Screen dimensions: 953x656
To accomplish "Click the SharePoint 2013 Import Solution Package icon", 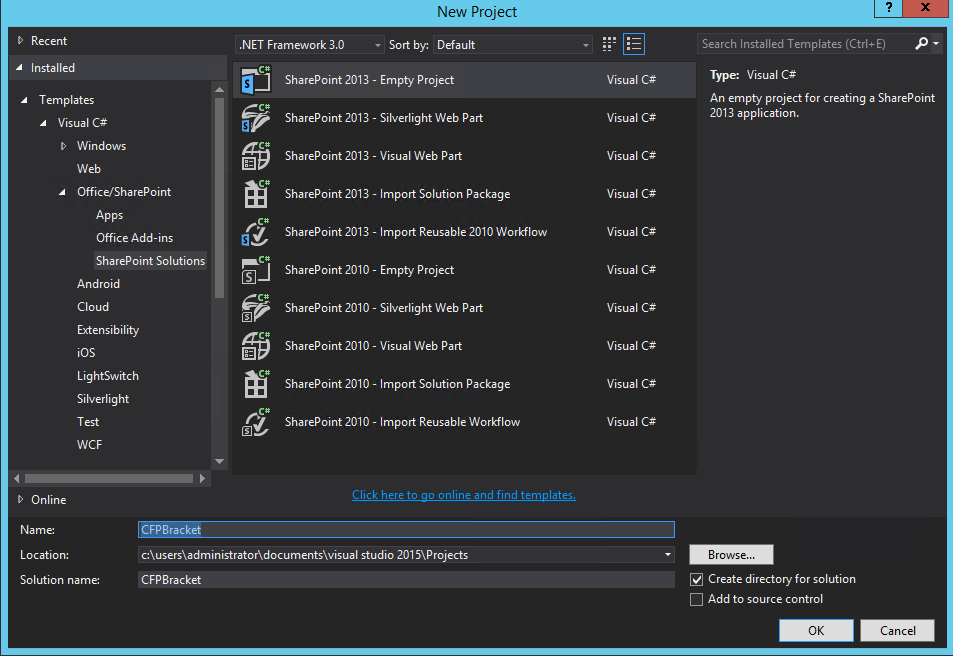I will point(256,194).
